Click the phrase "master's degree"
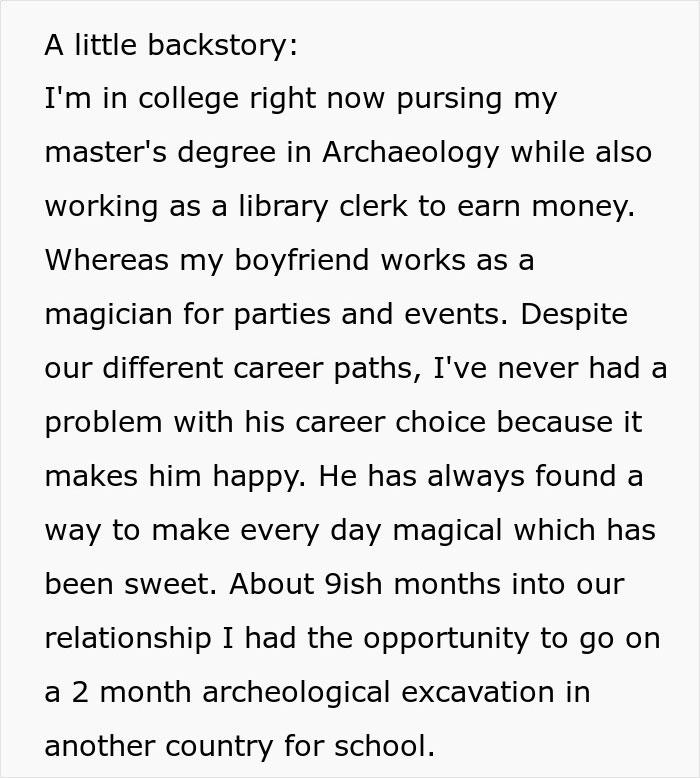This screenshot has width=700, height=778. (x=160, y=153)
